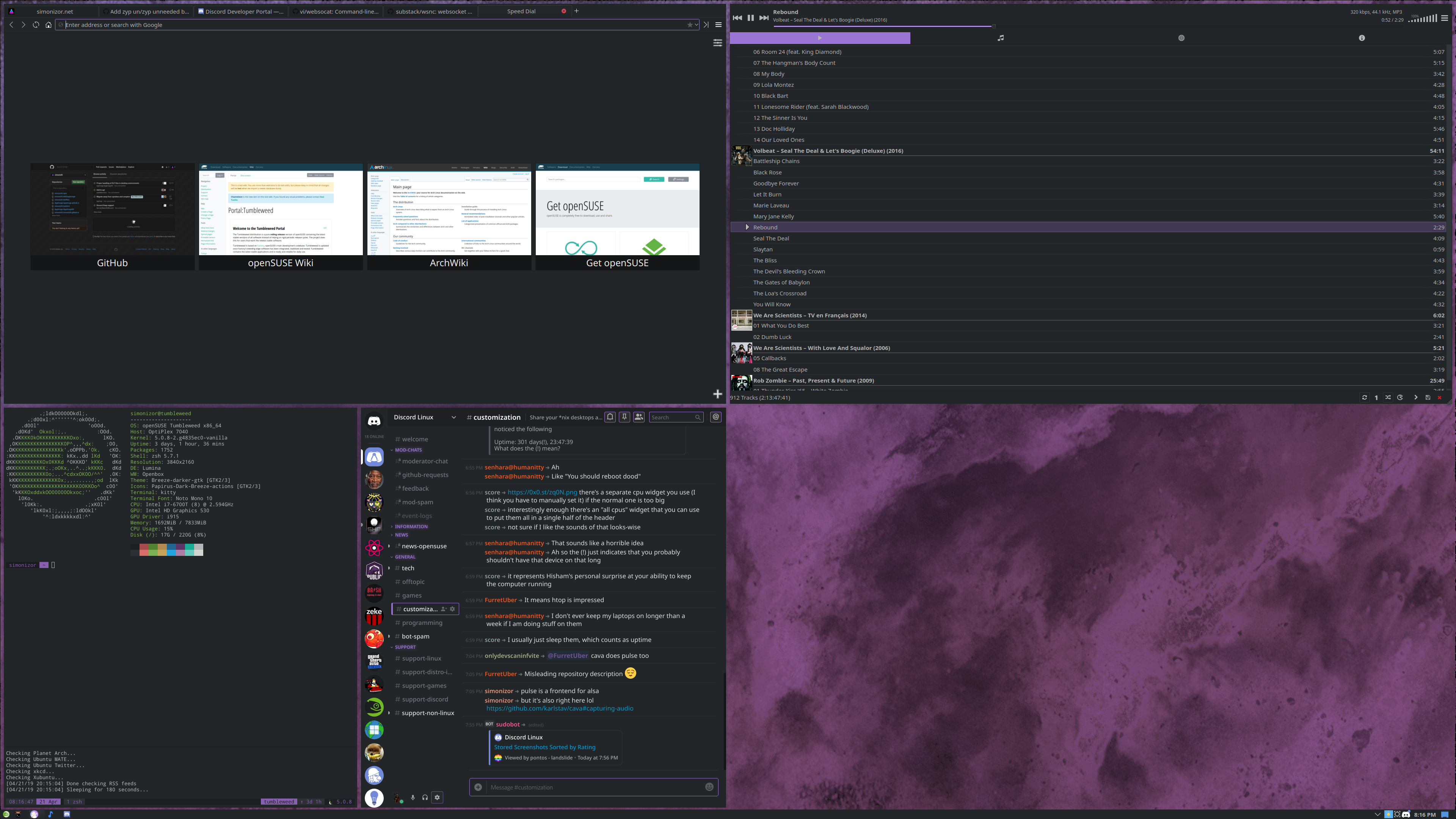Clear playlist with the red X
Image resolution: width=1456 pixels, height=819 pixels.
(x=1440, y=397)
